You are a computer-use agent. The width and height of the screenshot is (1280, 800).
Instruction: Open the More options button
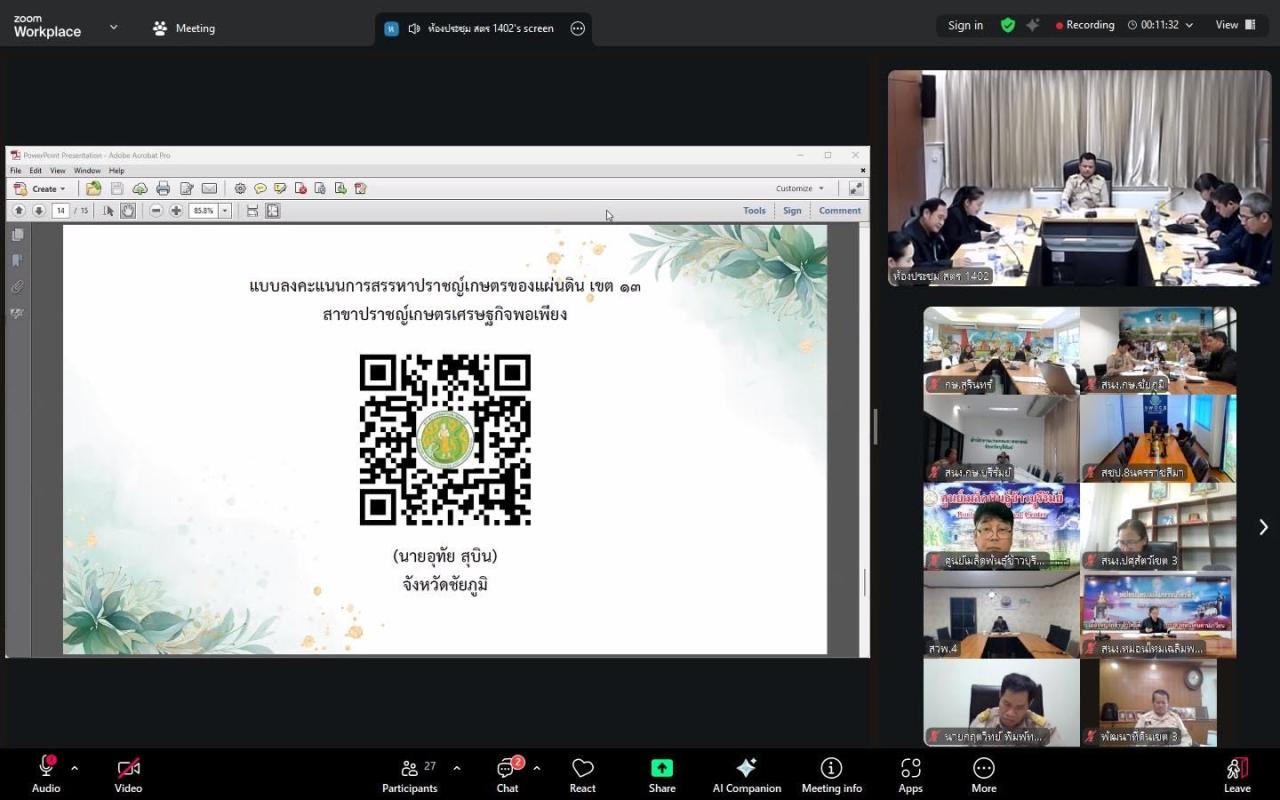coord(984,774)
